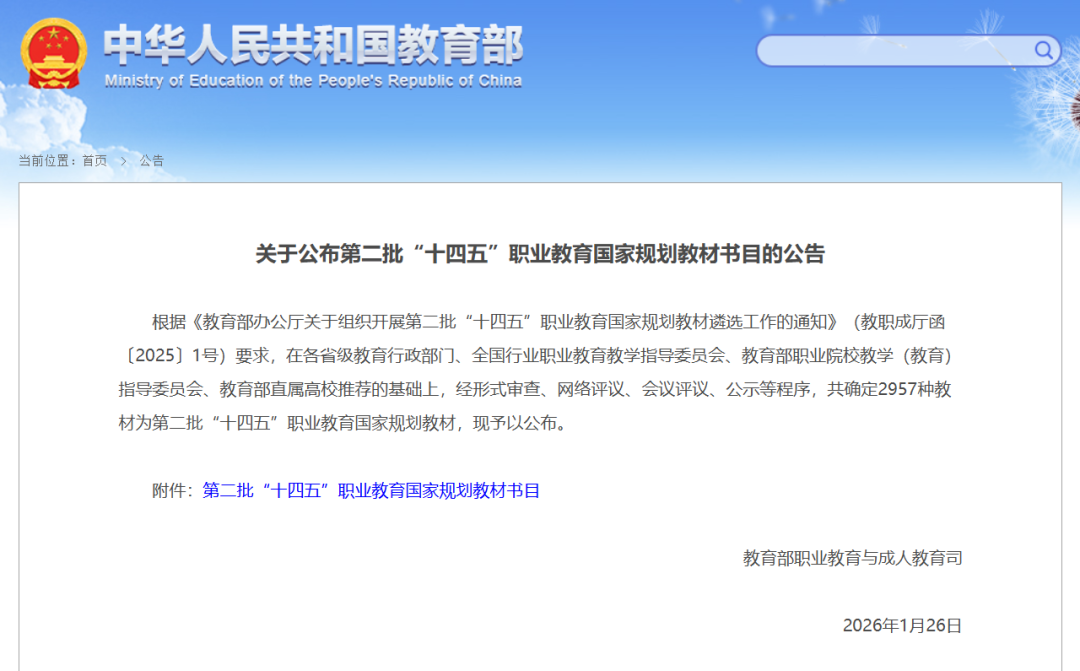Image resolution: width=1080 pixels, height=671 pixels.
Task: Click the announcement title heading
Action: [x=540, y=254]
